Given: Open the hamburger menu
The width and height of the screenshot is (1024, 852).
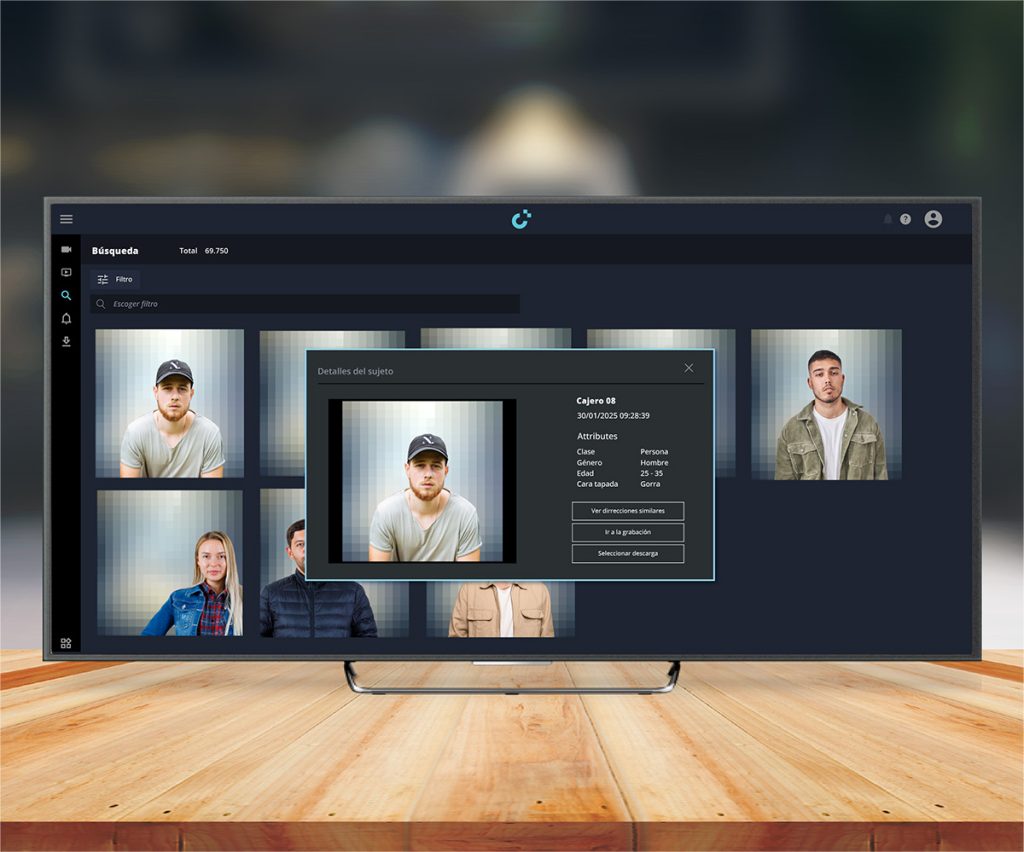Looking at the screenshot, I should pos(66,219).
